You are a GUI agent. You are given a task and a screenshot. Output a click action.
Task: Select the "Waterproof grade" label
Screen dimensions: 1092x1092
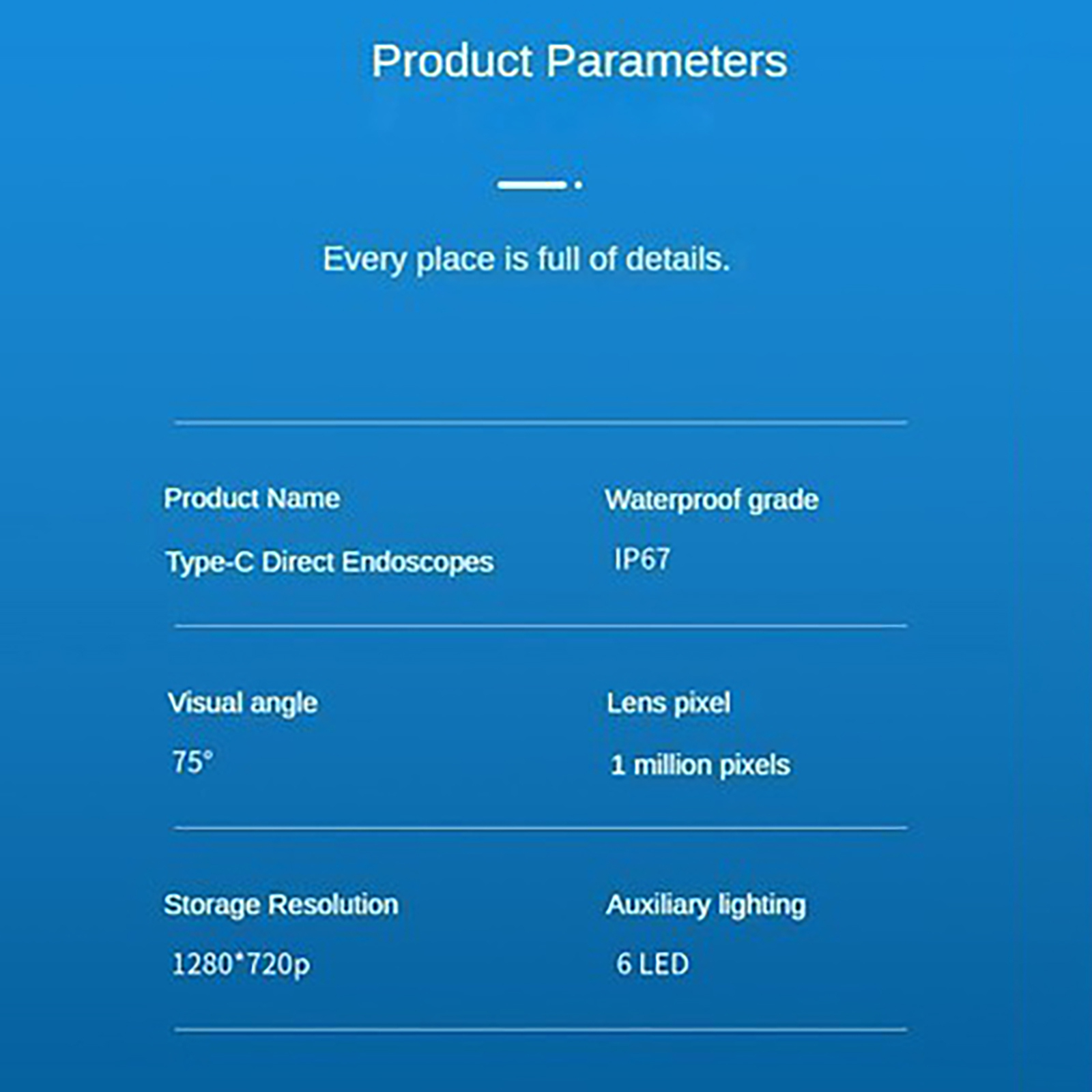pos(711,500)
